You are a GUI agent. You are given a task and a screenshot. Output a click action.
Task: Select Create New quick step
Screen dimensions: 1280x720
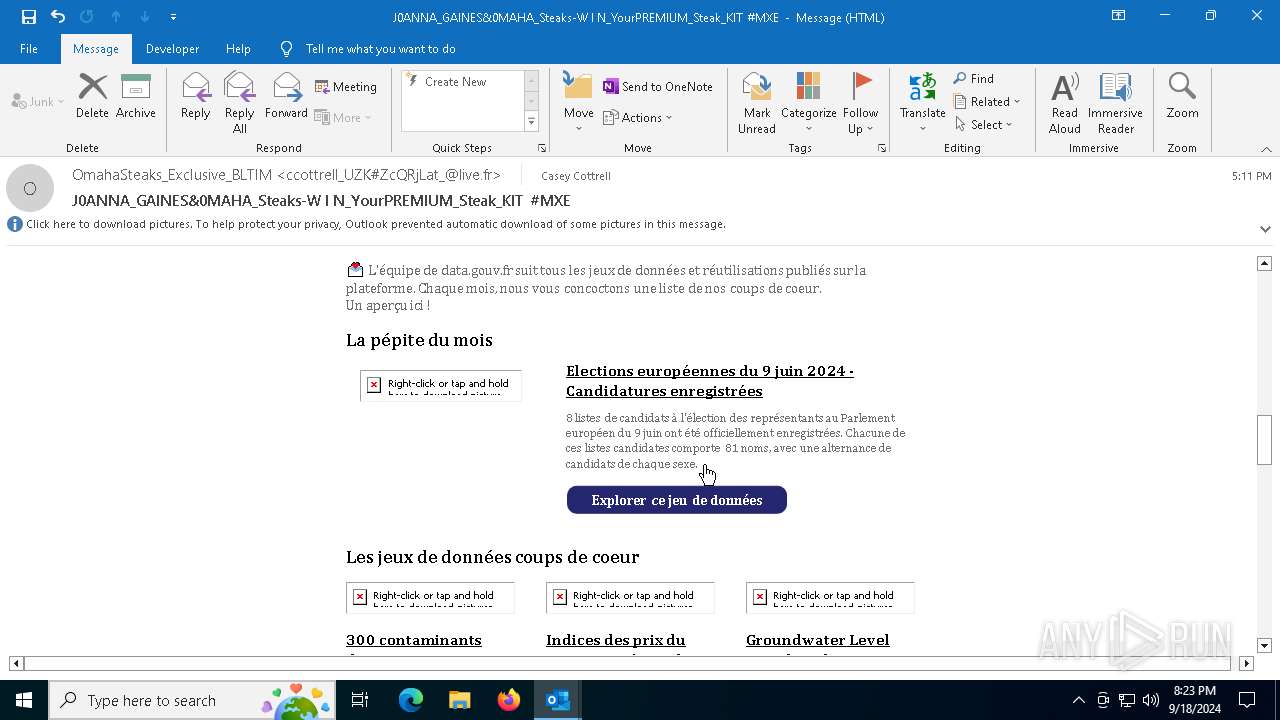click(x=455, y=82)
